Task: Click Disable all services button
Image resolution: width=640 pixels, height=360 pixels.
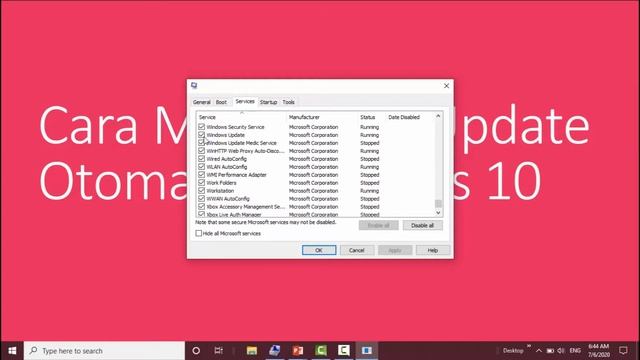Action: [422, 225]
